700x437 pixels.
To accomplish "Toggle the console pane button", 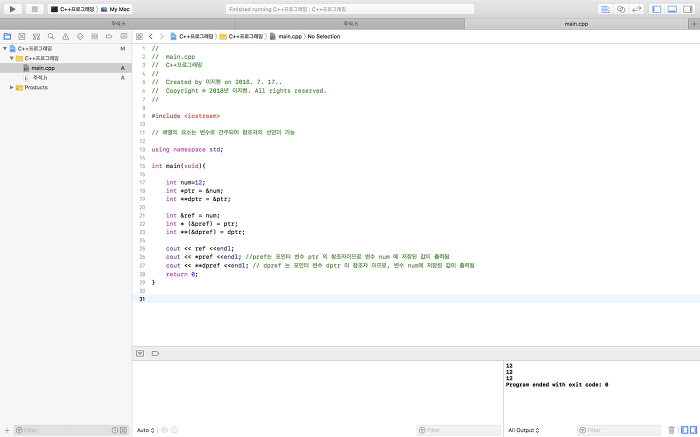I will pyautogui.click(x=693, y=430).
